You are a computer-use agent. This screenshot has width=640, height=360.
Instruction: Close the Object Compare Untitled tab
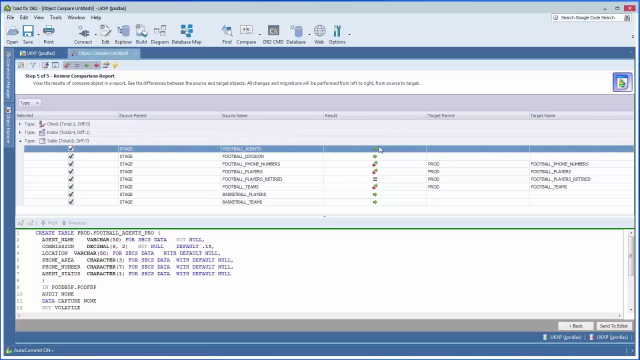click(x=136, y=53)
